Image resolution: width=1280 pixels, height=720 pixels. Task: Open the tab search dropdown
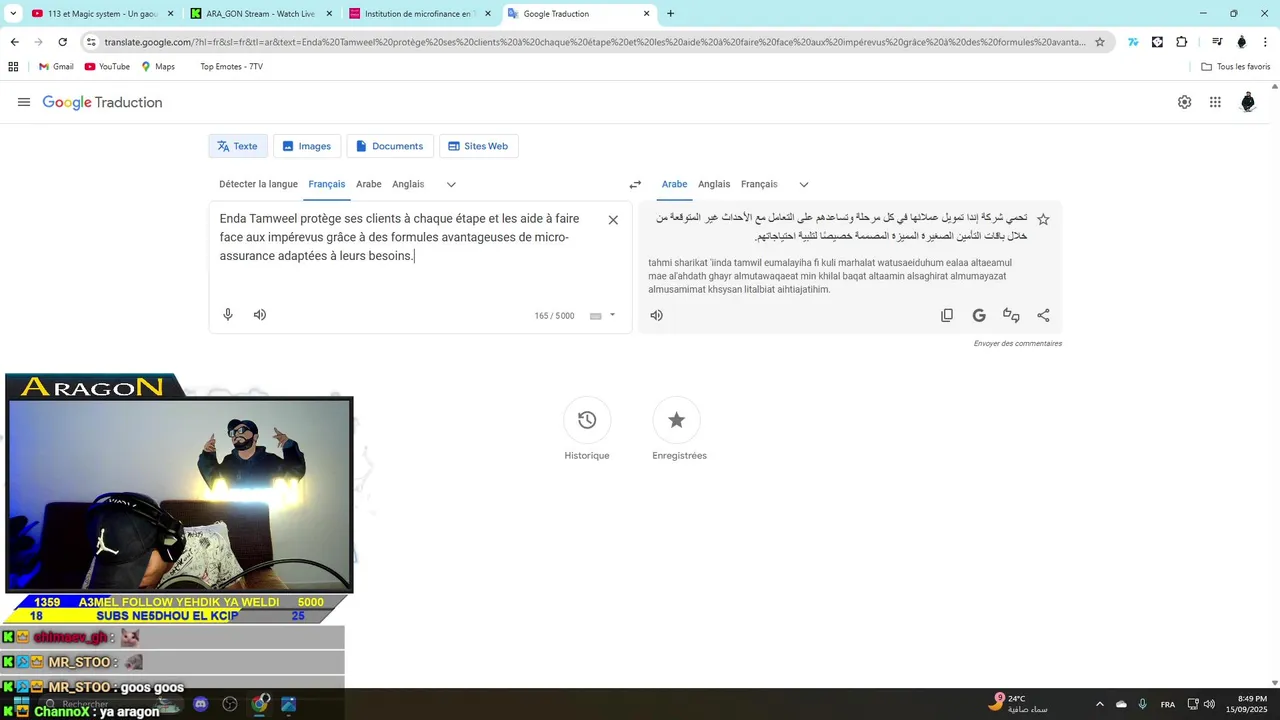click(x=13, y=14)
